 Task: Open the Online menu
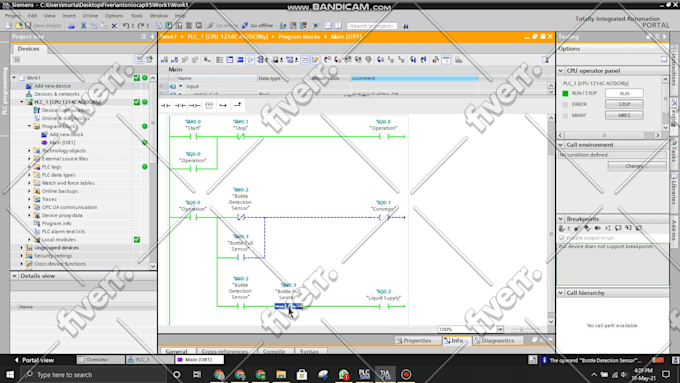(x=90, y=16)
